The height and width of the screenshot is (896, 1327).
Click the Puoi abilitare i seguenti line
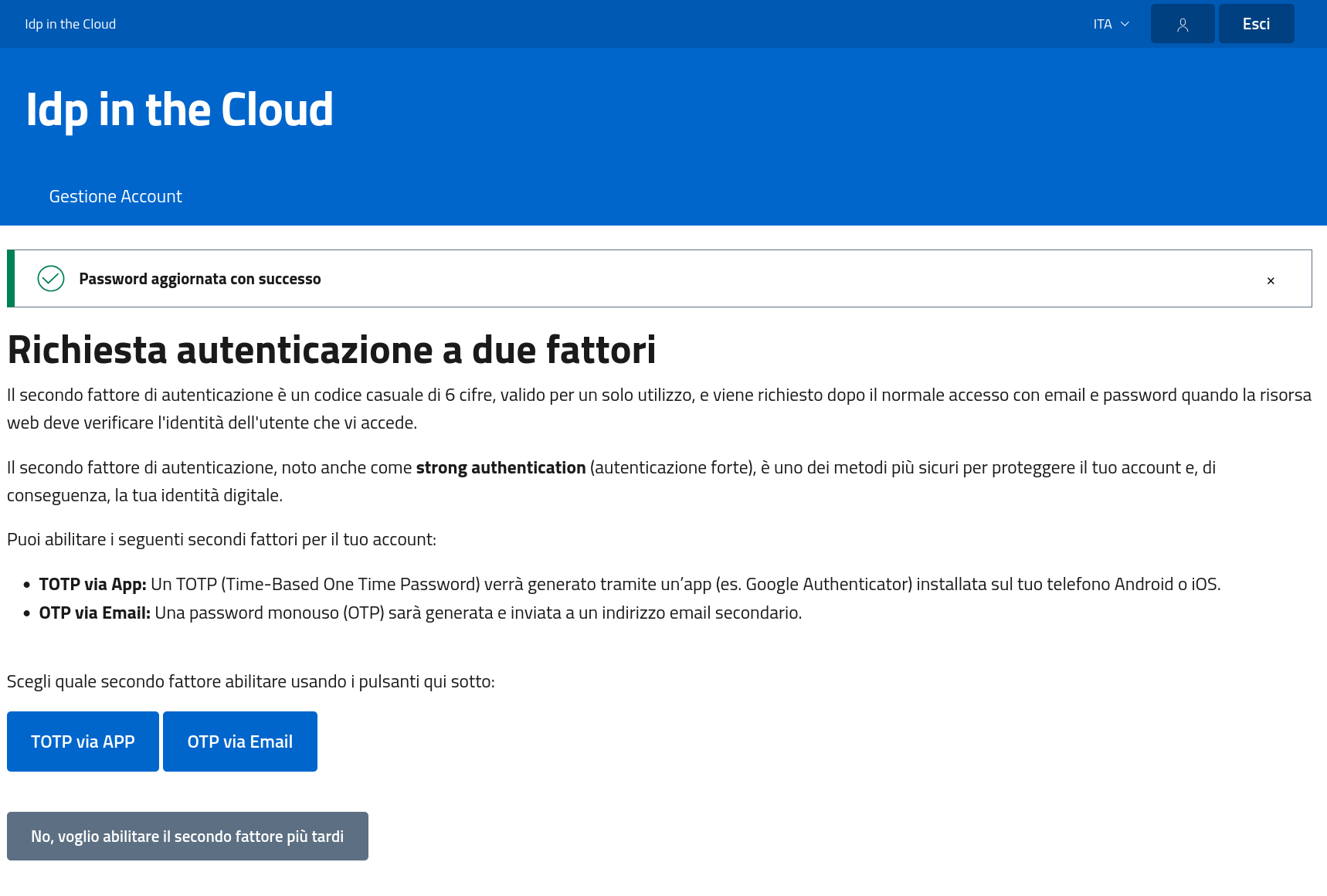222,539
